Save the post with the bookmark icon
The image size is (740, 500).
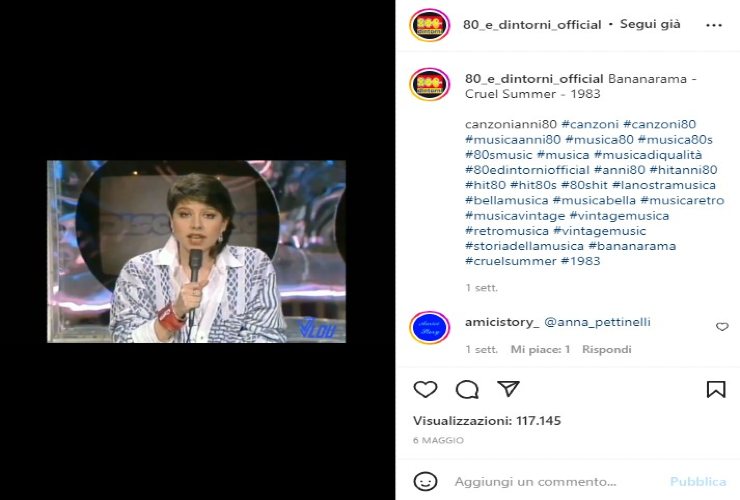pyautogui.click(x=715, y=390)
